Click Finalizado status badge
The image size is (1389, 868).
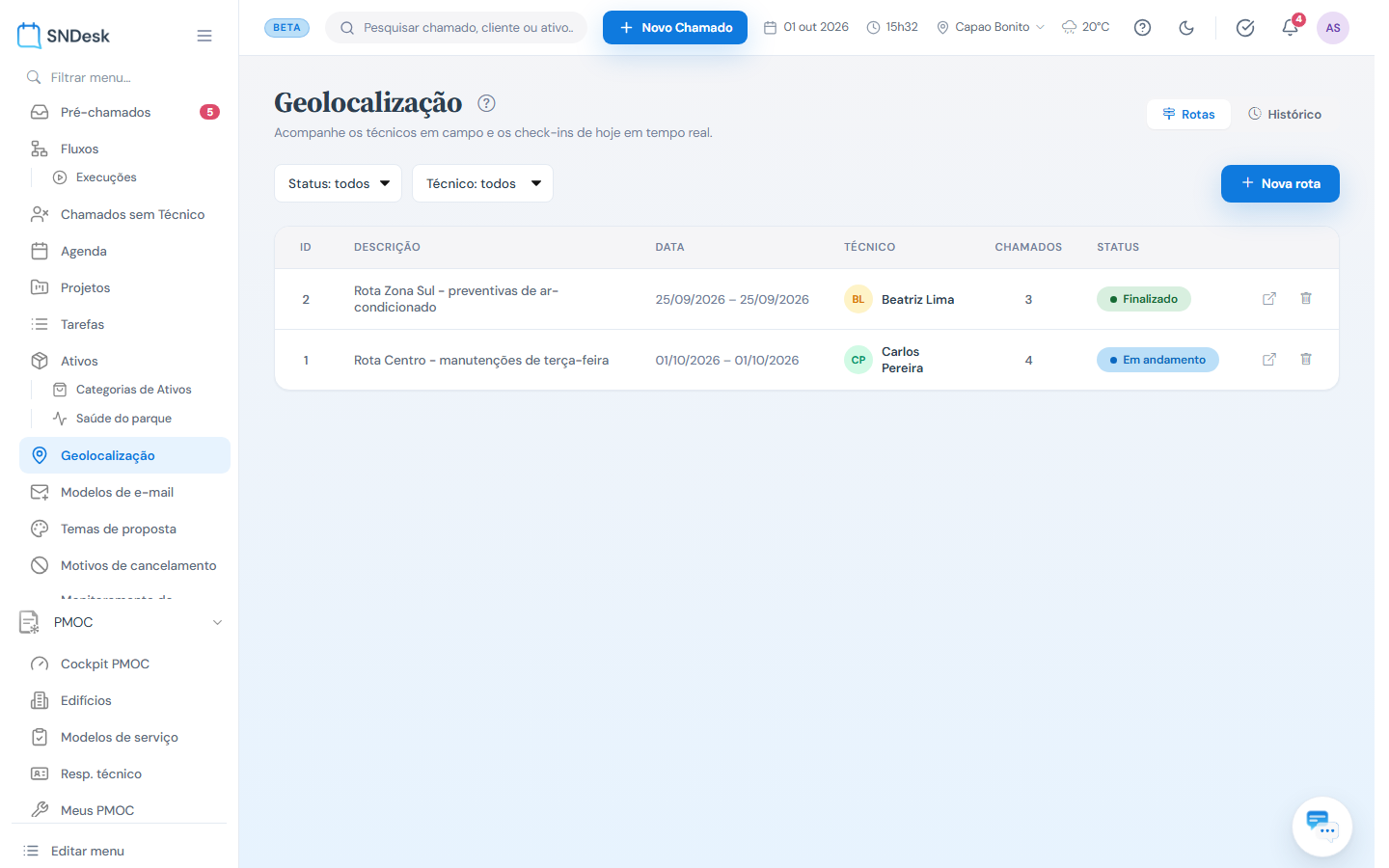[1144, 299]
